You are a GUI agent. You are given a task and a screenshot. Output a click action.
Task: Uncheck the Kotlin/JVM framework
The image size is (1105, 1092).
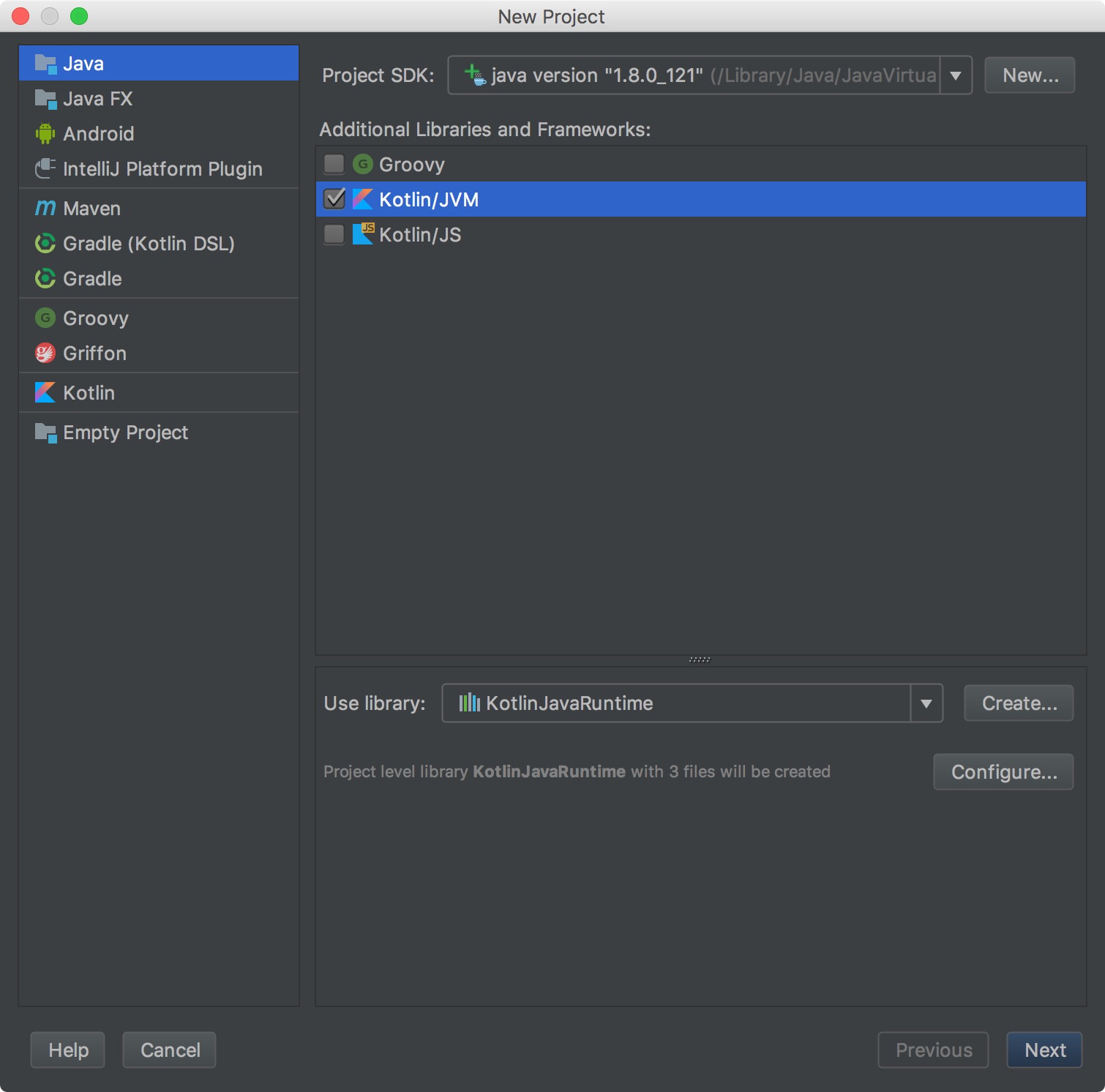coord(334,198)
